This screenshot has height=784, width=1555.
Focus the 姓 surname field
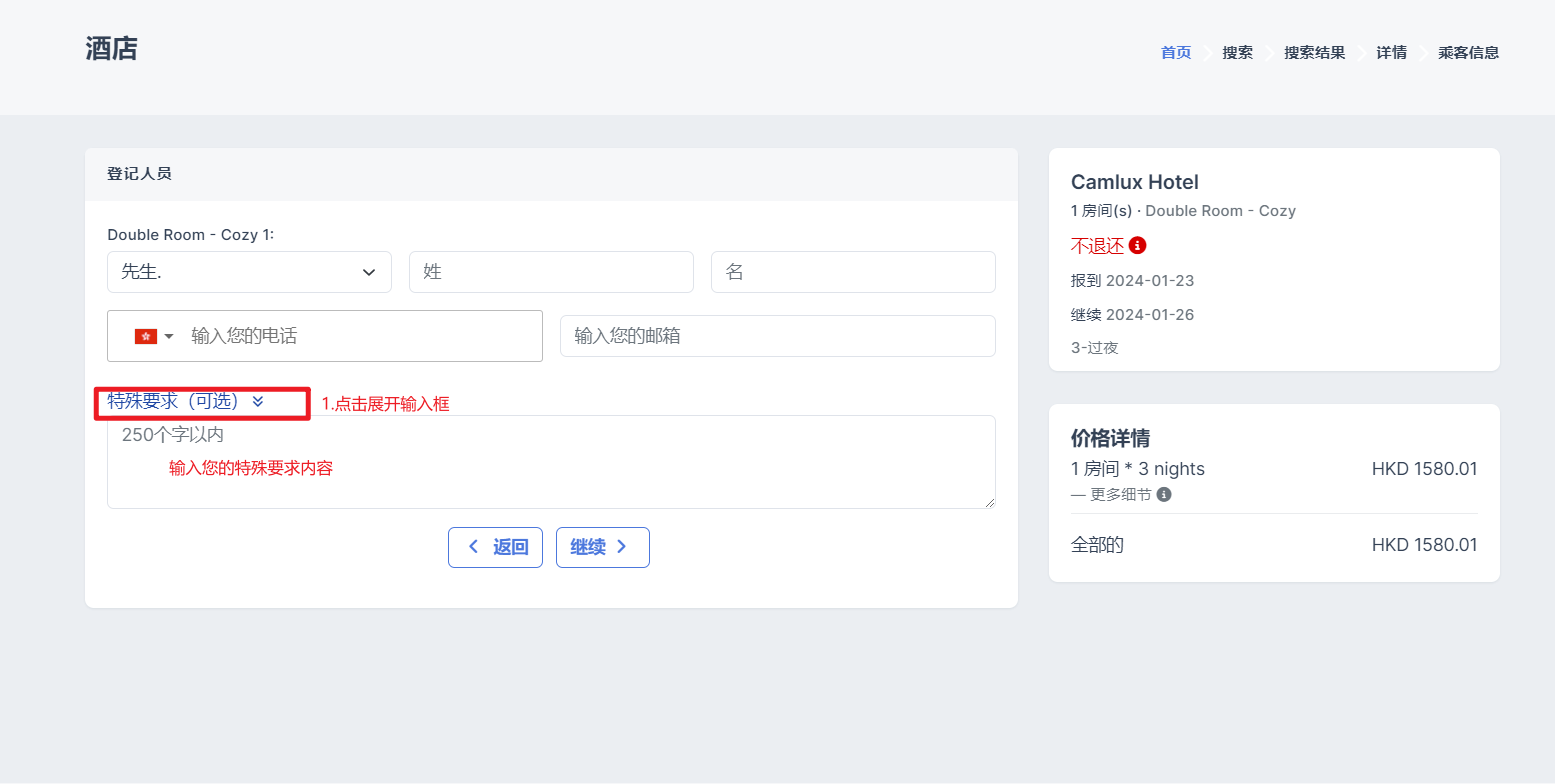tap(551, 272)
